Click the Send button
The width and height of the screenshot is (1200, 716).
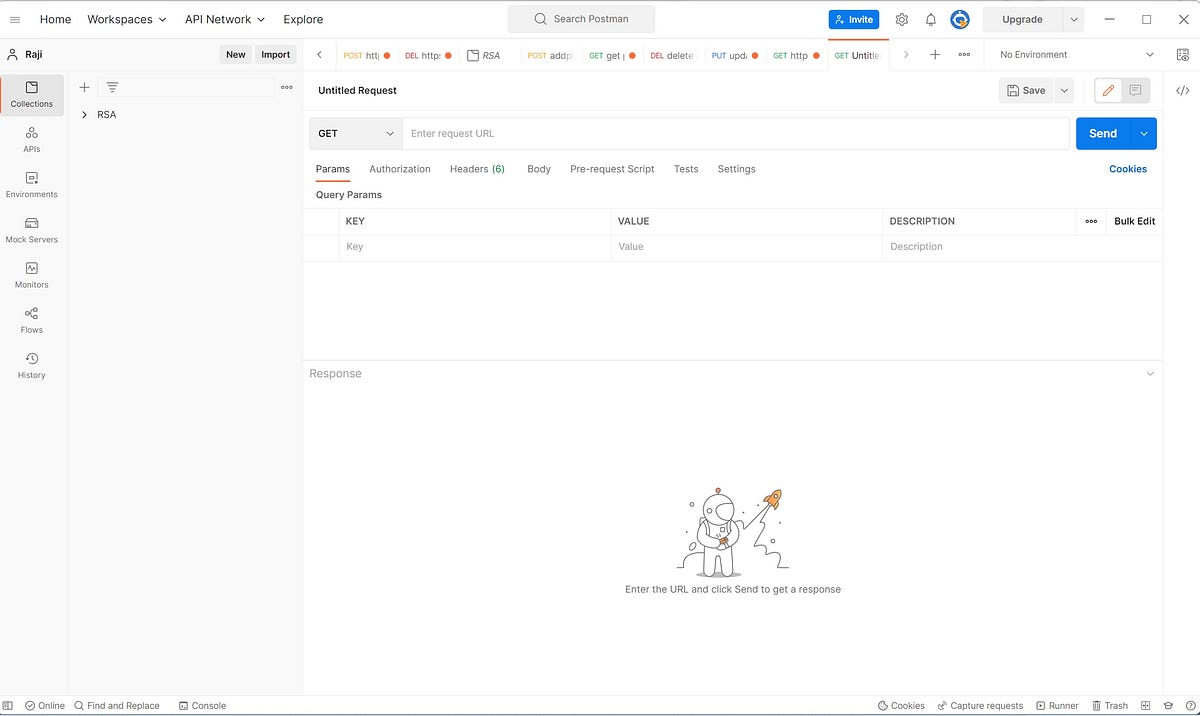(1102, 133)
